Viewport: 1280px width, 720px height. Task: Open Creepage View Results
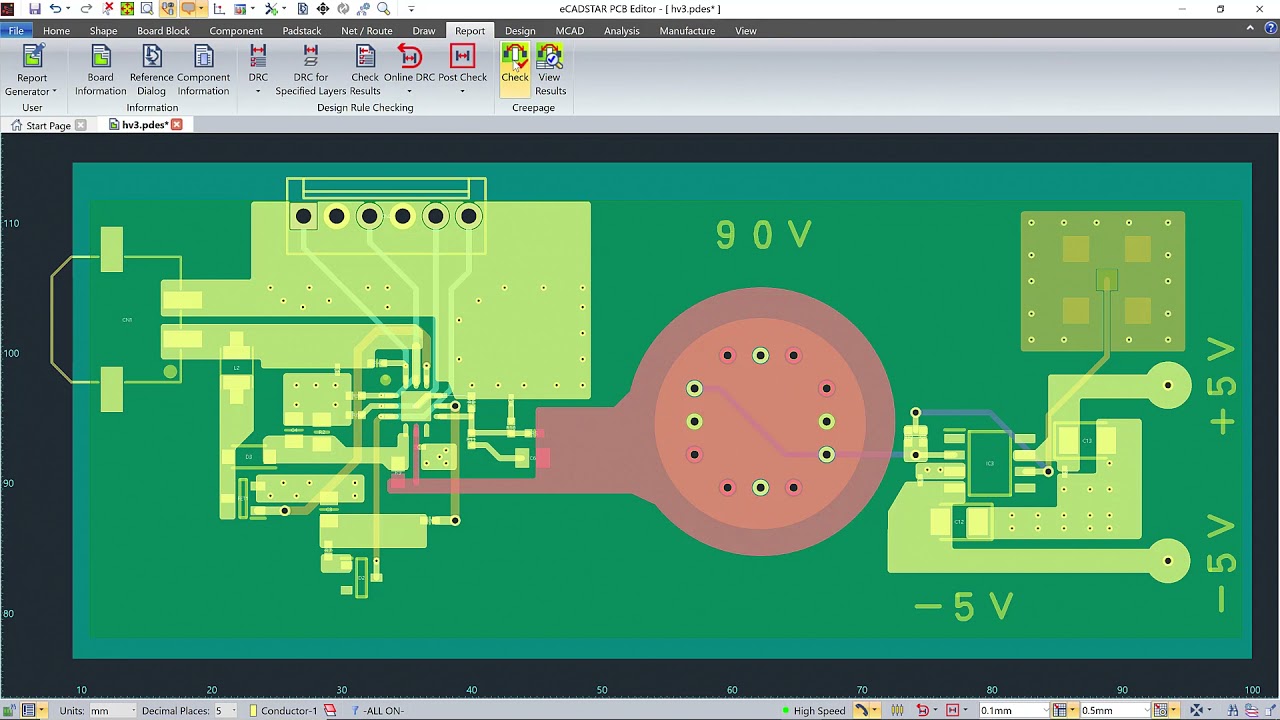(x=550, y=70)
